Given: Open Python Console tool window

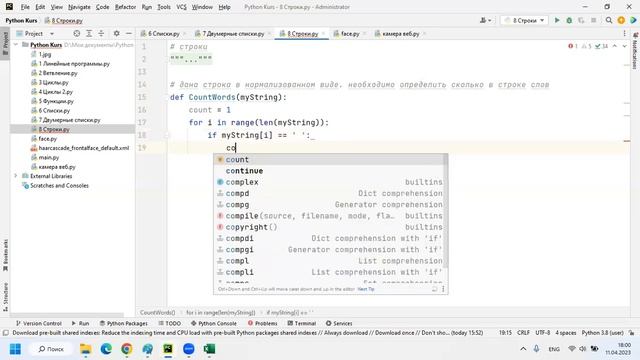Looking at the screenshot, I should point(213,323).
